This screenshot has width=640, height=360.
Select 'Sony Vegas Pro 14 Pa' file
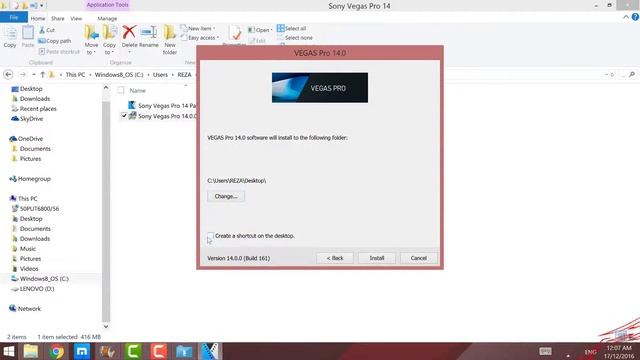162,105
